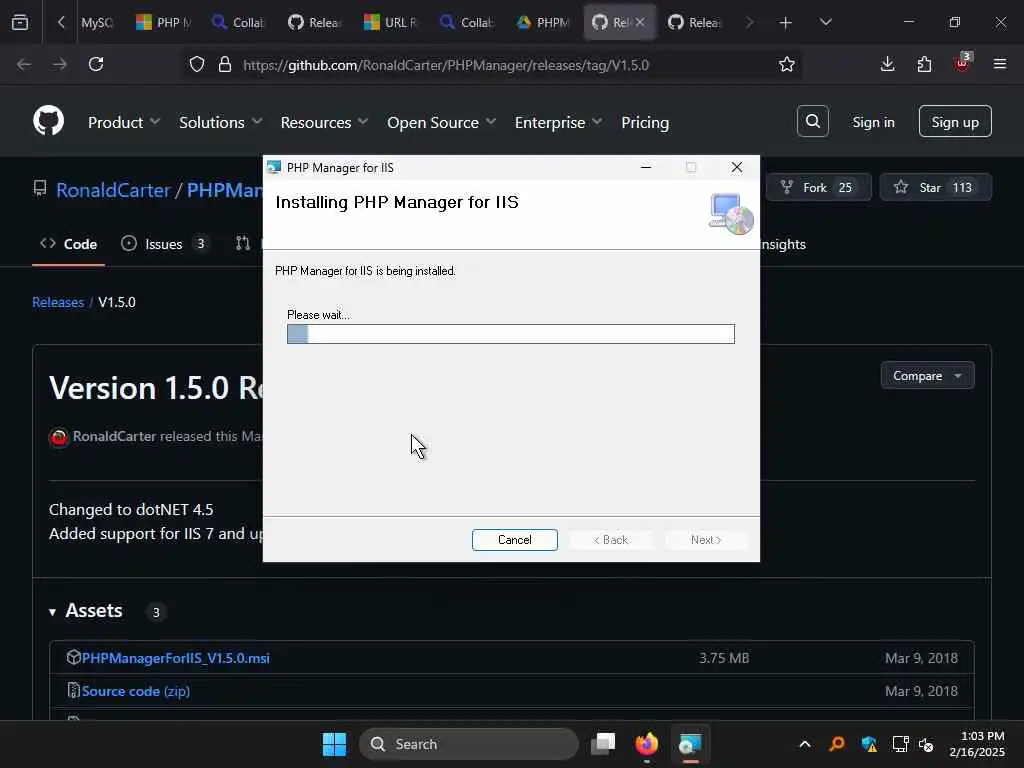Open the Windows Start menu
The width and height of the screenshot is (1024, 768).
(334, 744)
